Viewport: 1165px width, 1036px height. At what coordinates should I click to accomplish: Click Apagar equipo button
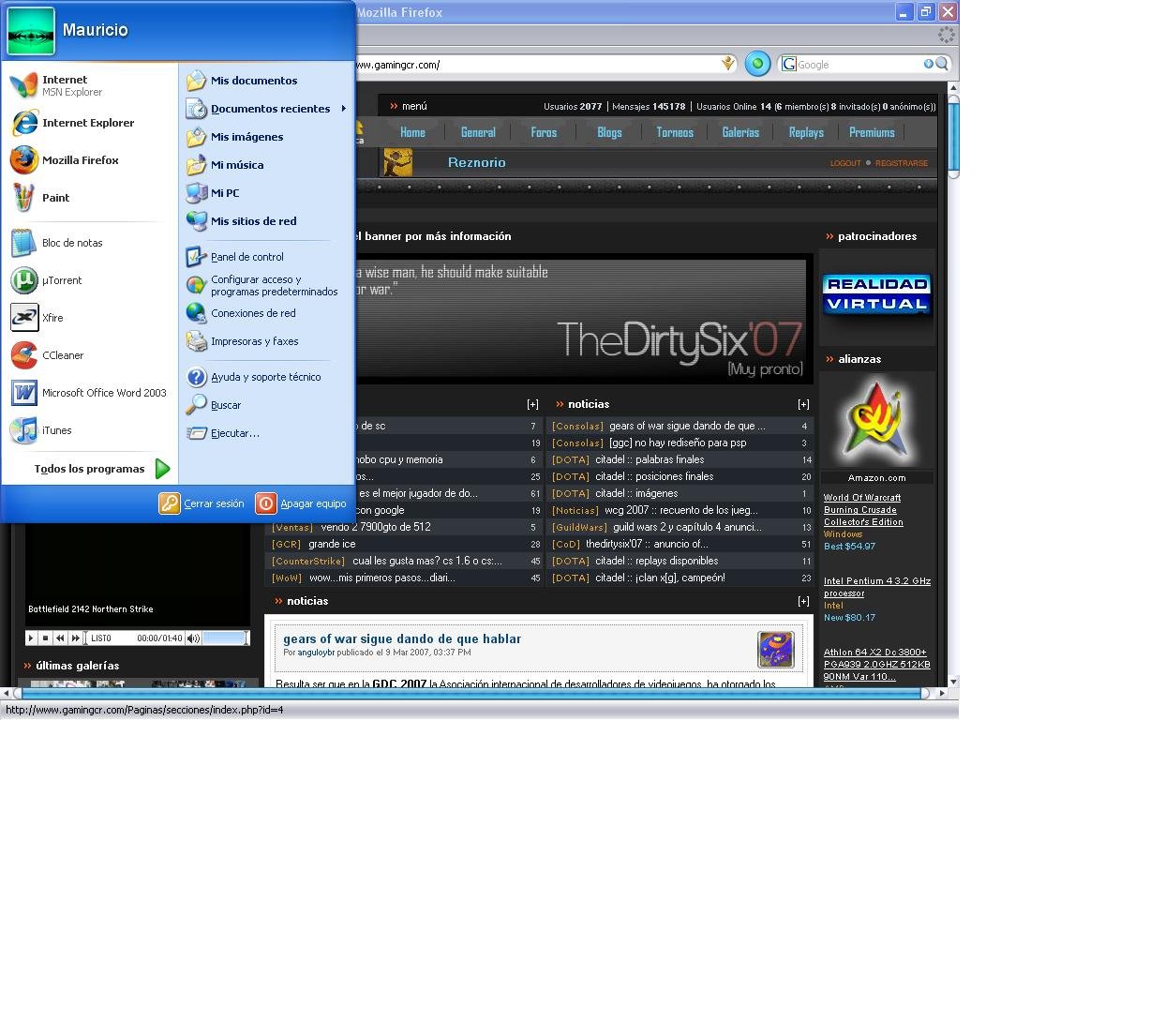coord(301,503)
